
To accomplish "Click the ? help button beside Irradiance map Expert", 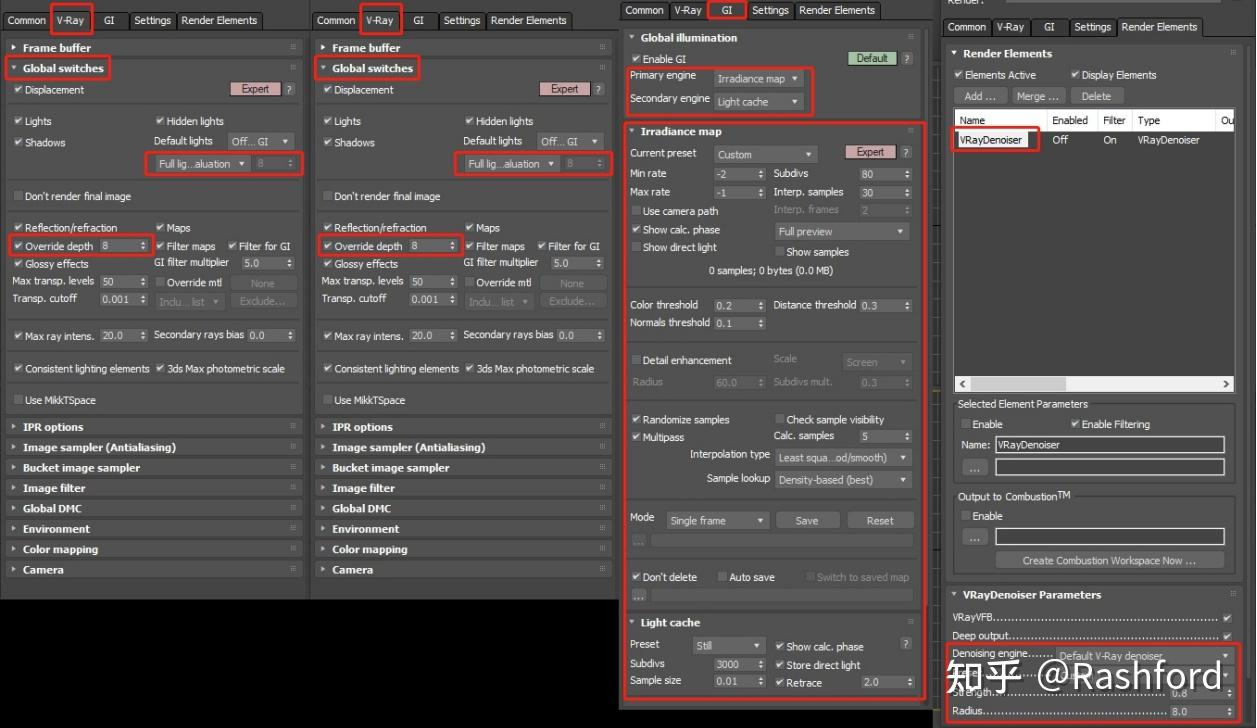I will click(907, 153).
